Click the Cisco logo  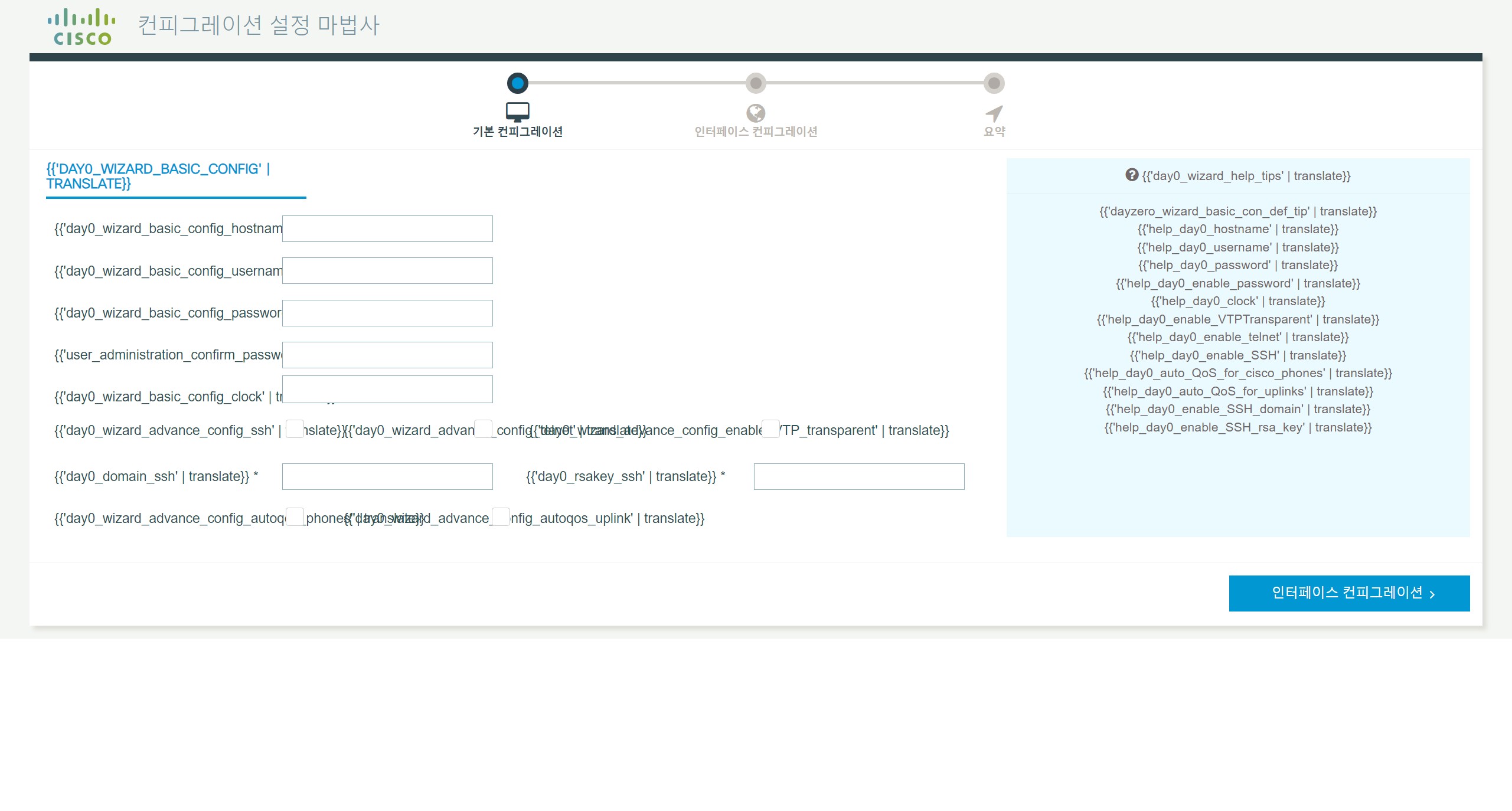81,27
